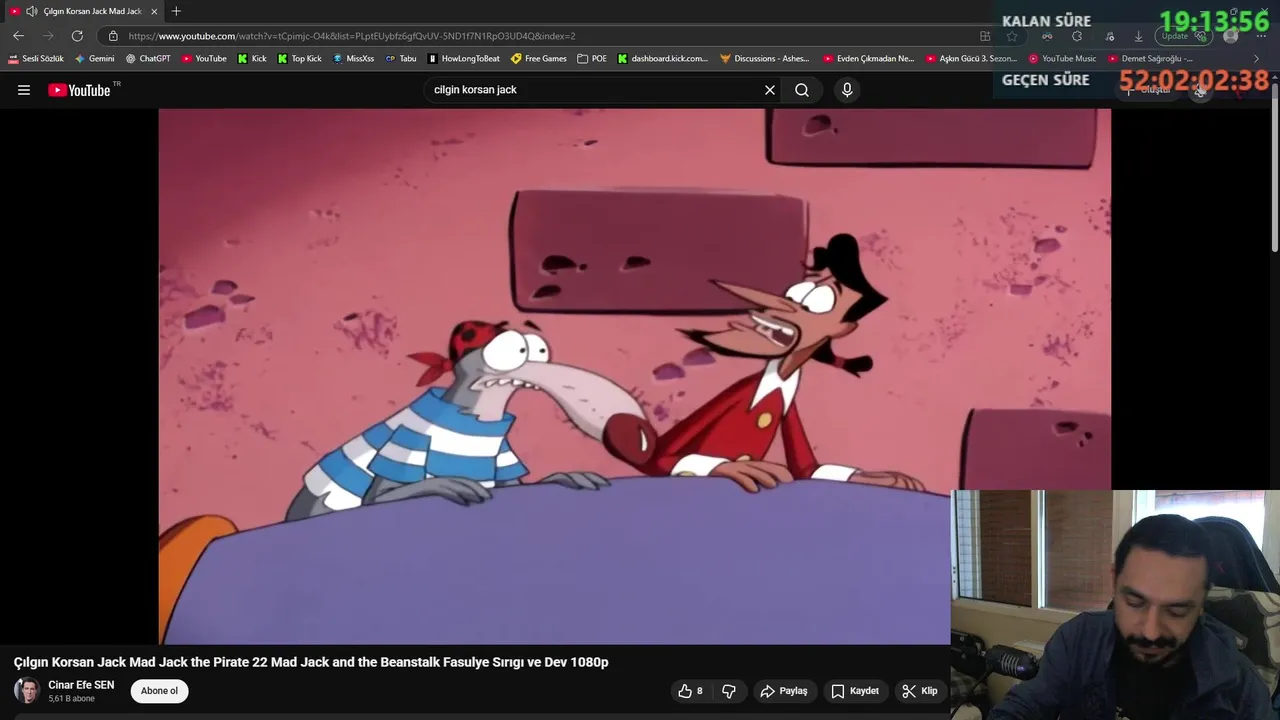Bookmark this page with the star icon

pyautogui.click(x=1012, y=36)
